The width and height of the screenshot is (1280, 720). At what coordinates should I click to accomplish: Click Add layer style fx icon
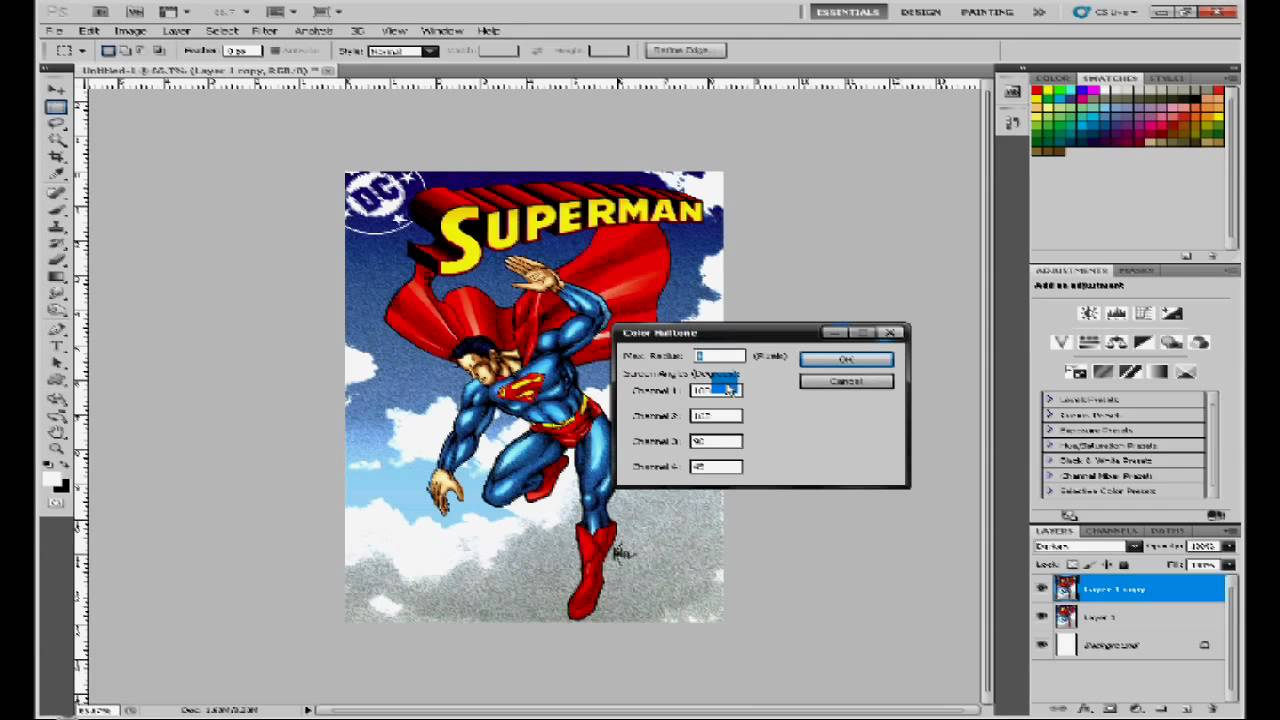(x=1084, y=709)
